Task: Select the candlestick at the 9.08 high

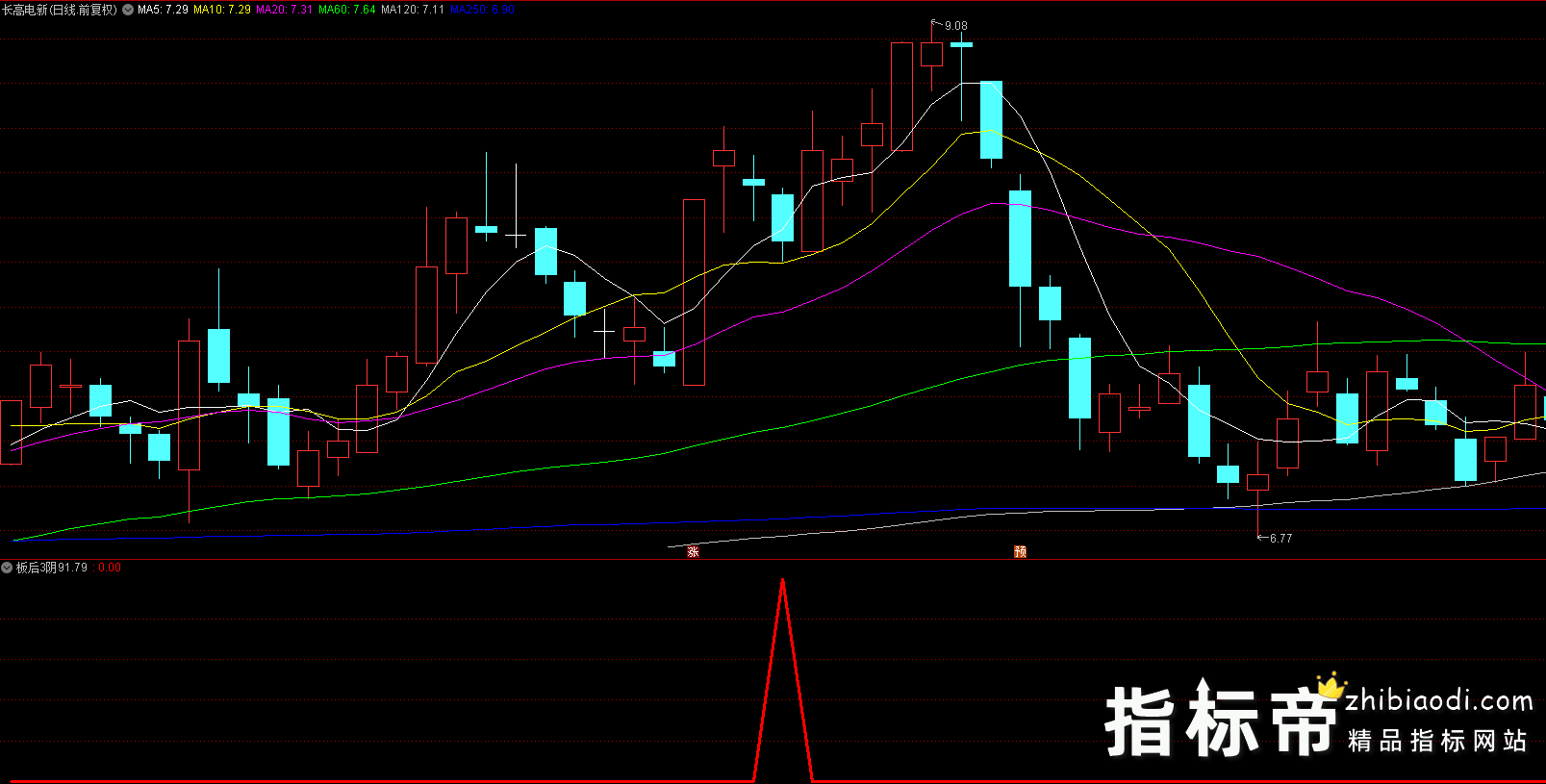Action: [x=931, y=54]
